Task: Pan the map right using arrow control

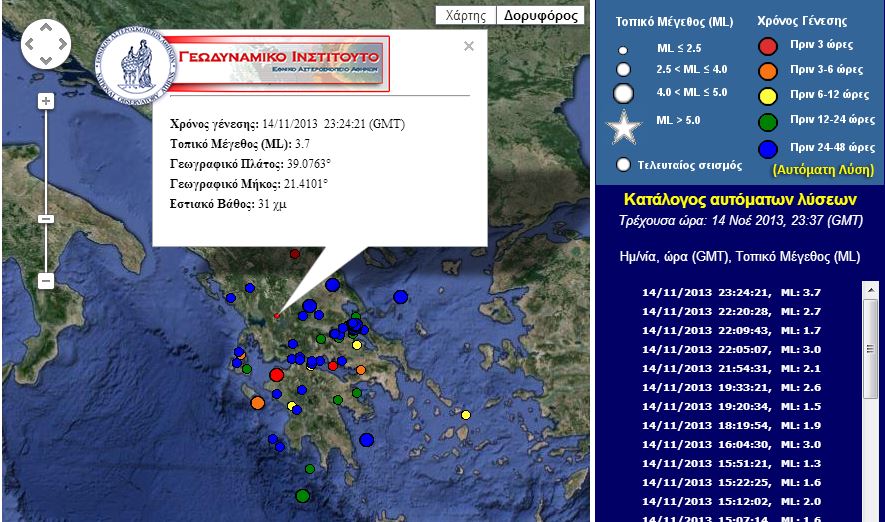Action: 60,45
